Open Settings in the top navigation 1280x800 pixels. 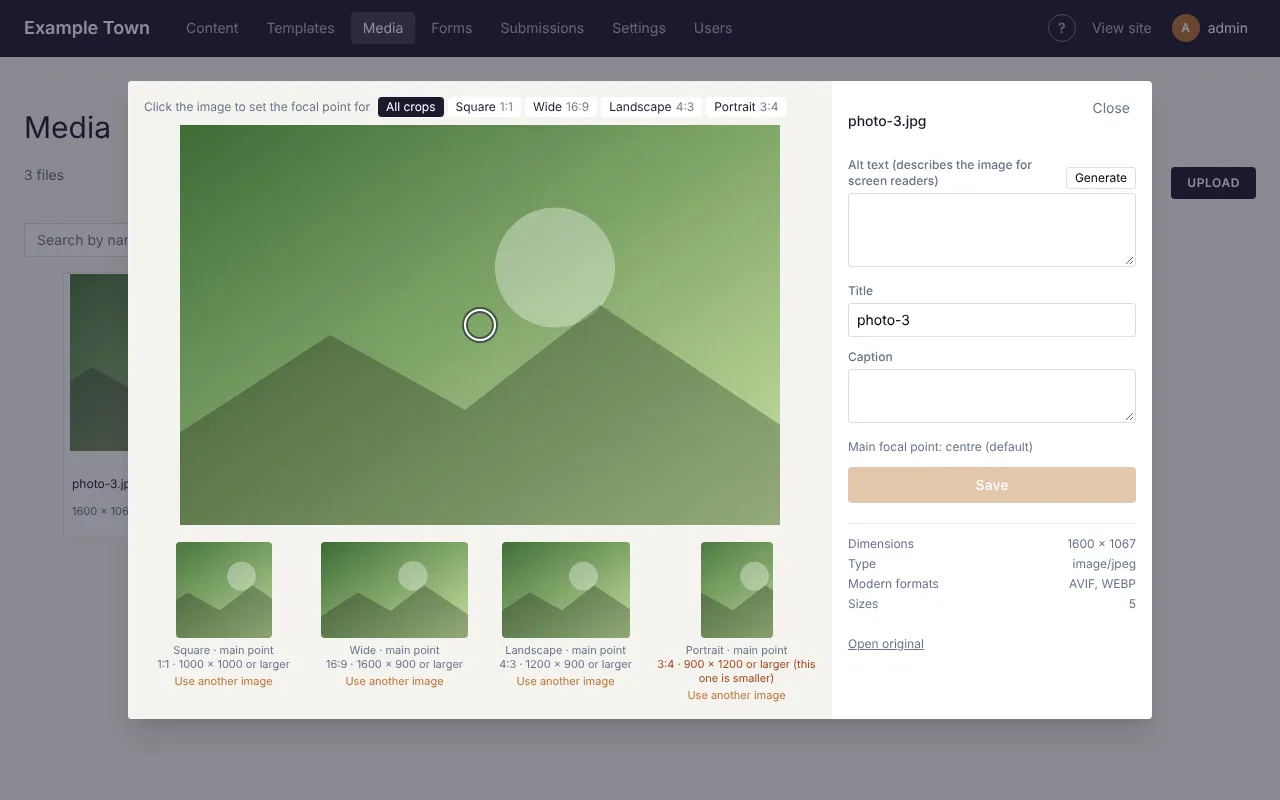(639, 28)
